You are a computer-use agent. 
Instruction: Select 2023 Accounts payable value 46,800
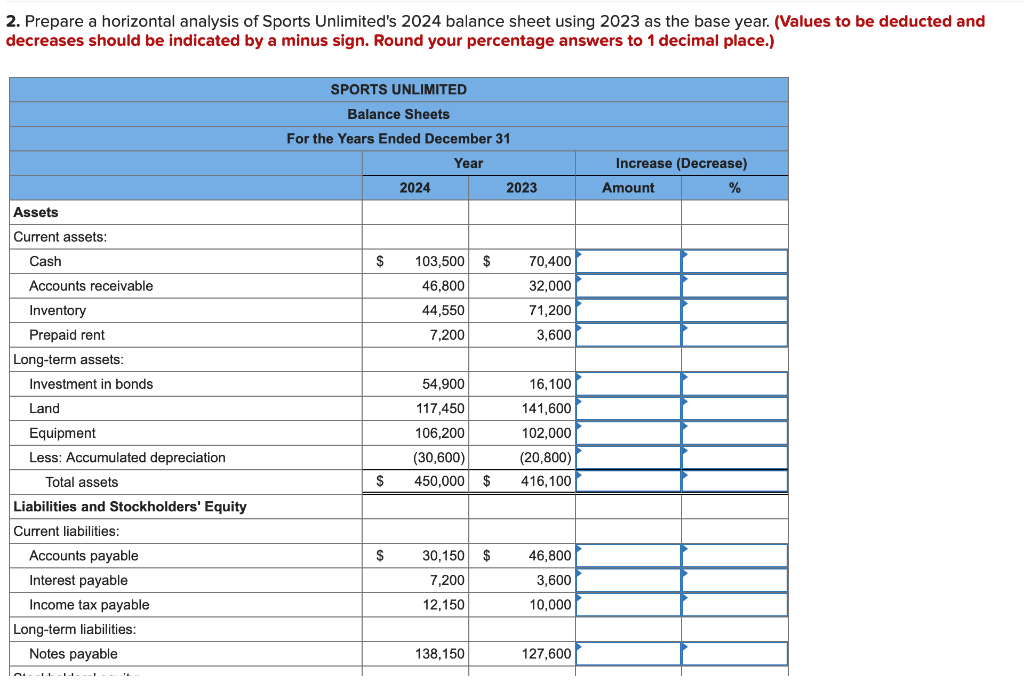pyautogui.click(x=550, y=556)
